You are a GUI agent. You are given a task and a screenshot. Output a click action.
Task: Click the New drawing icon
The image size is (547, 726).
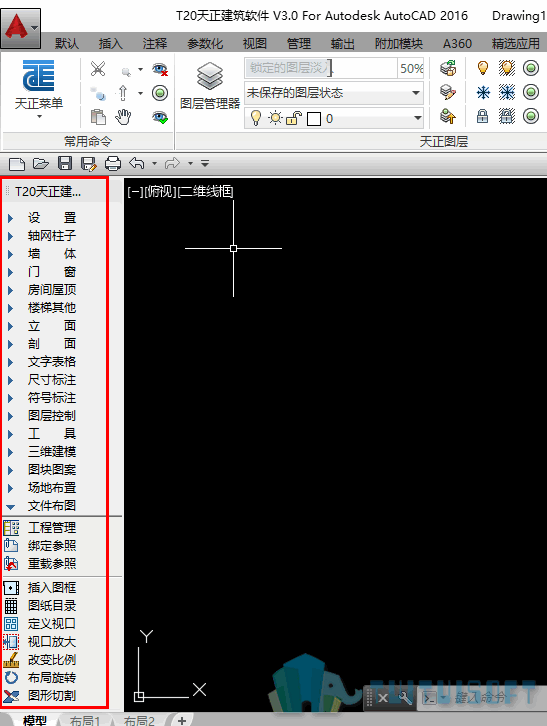click(x=17, y=163)
